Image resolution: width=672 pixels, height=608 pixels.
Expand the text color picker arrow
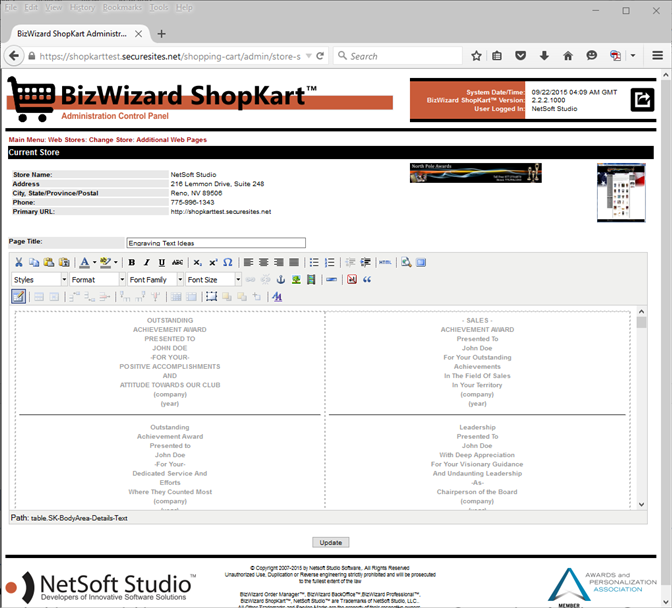(x=94, y=262)
